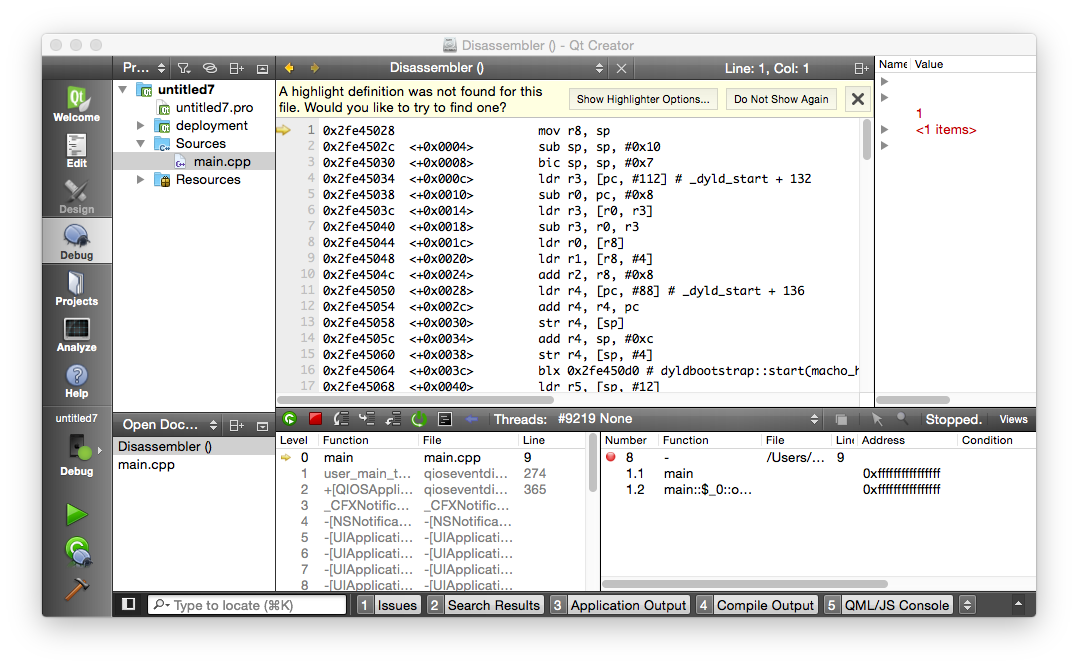Screen dimensions: 1078x667
Task: Click the breakpoints view horizontal scrollbar
Action: pyautogui.click(x=745, y=584)
